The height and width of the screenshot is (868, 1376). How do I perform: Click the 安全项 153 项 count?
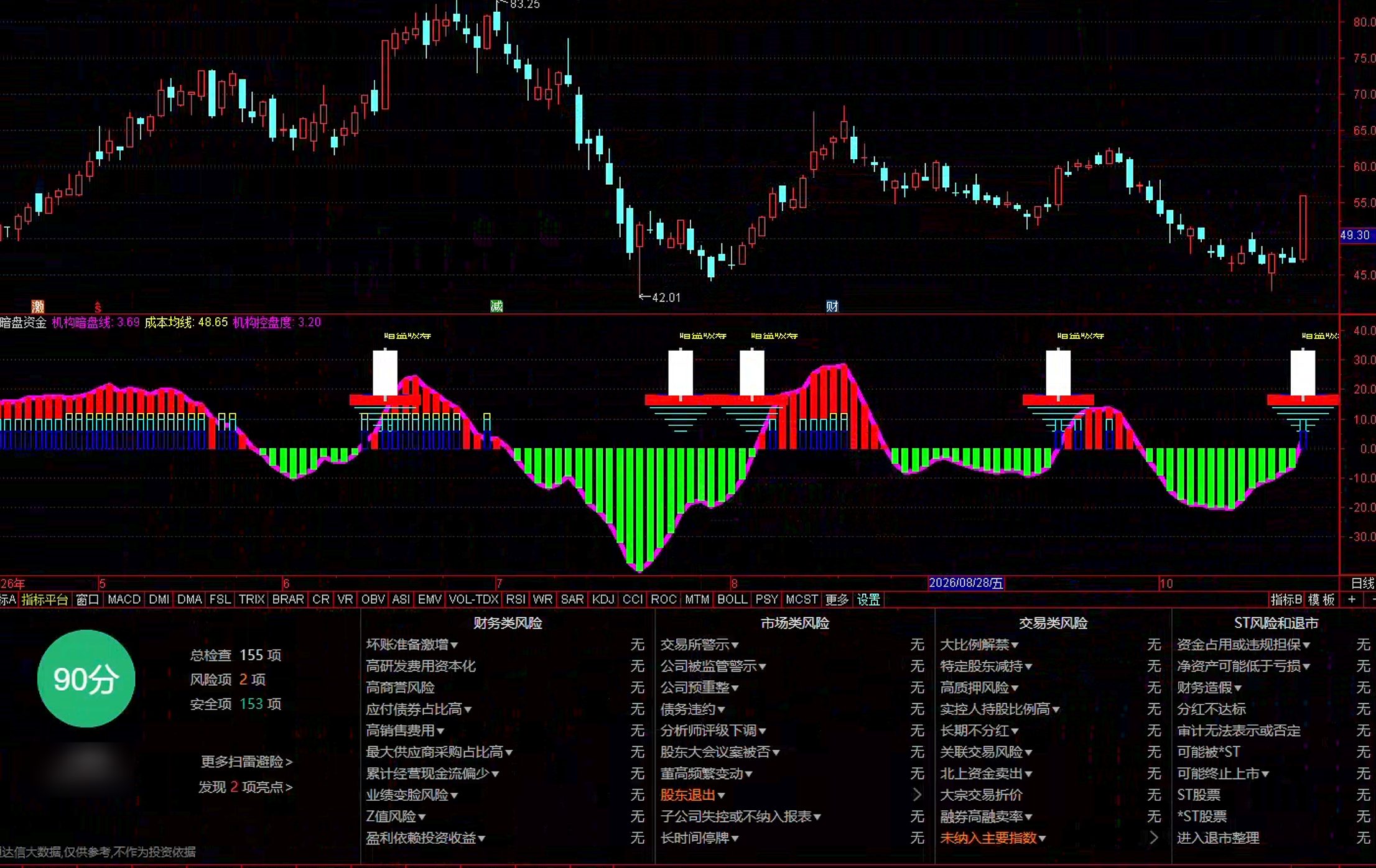[x=235, y=704]
